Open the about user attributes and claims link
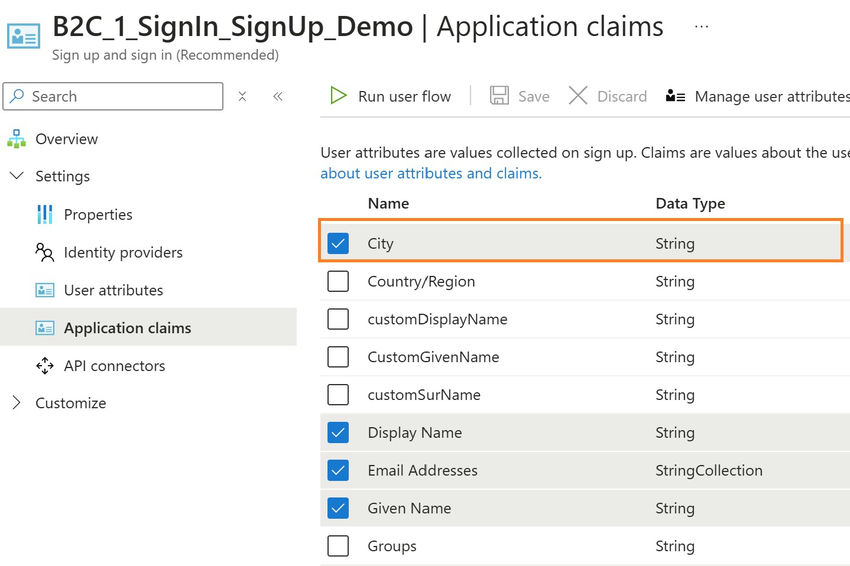Image resolution: width=850 pixels, height=566 pixels. coord(431,173)
